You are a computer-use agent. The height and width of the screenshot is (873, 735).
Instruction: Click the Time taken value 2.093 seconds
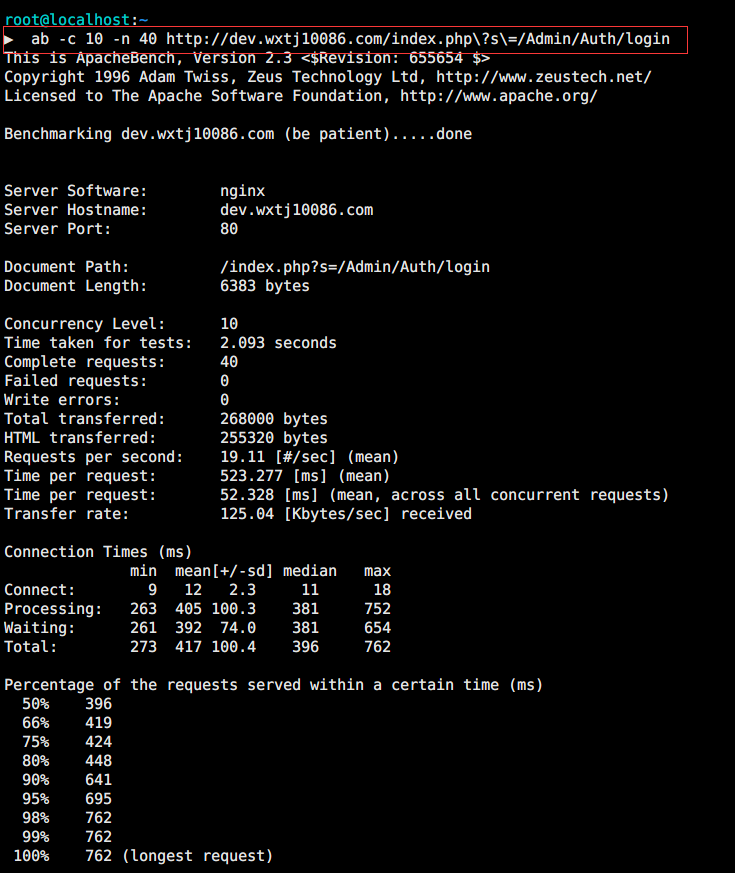pyautogui.click(x=278, y=342)
